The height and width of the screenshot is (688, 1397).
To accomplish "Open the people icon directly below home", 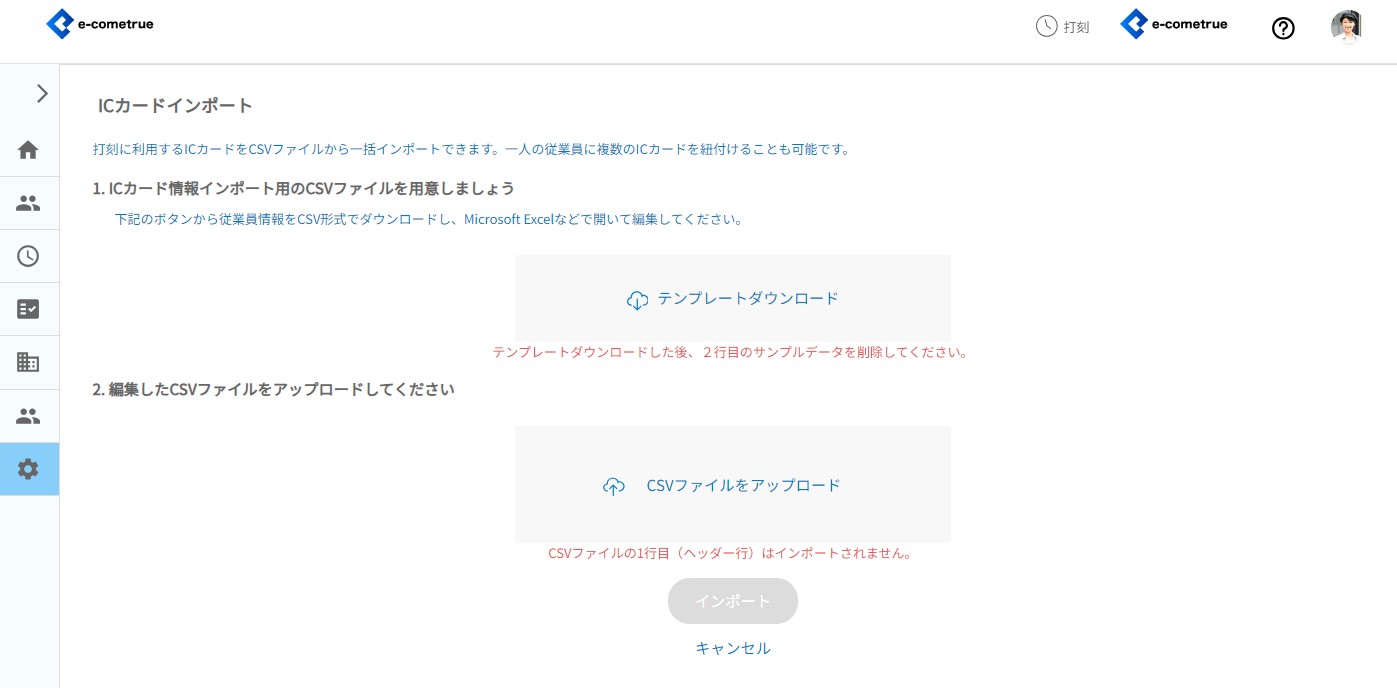I will [28, 204].
